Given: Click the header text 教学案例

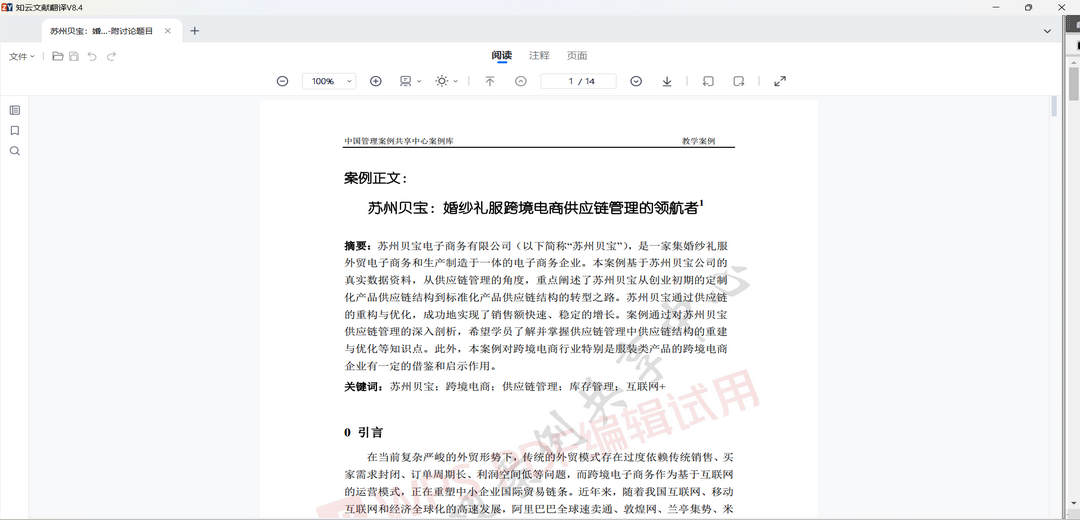Looking at the screenshot, I should point(698,141).
